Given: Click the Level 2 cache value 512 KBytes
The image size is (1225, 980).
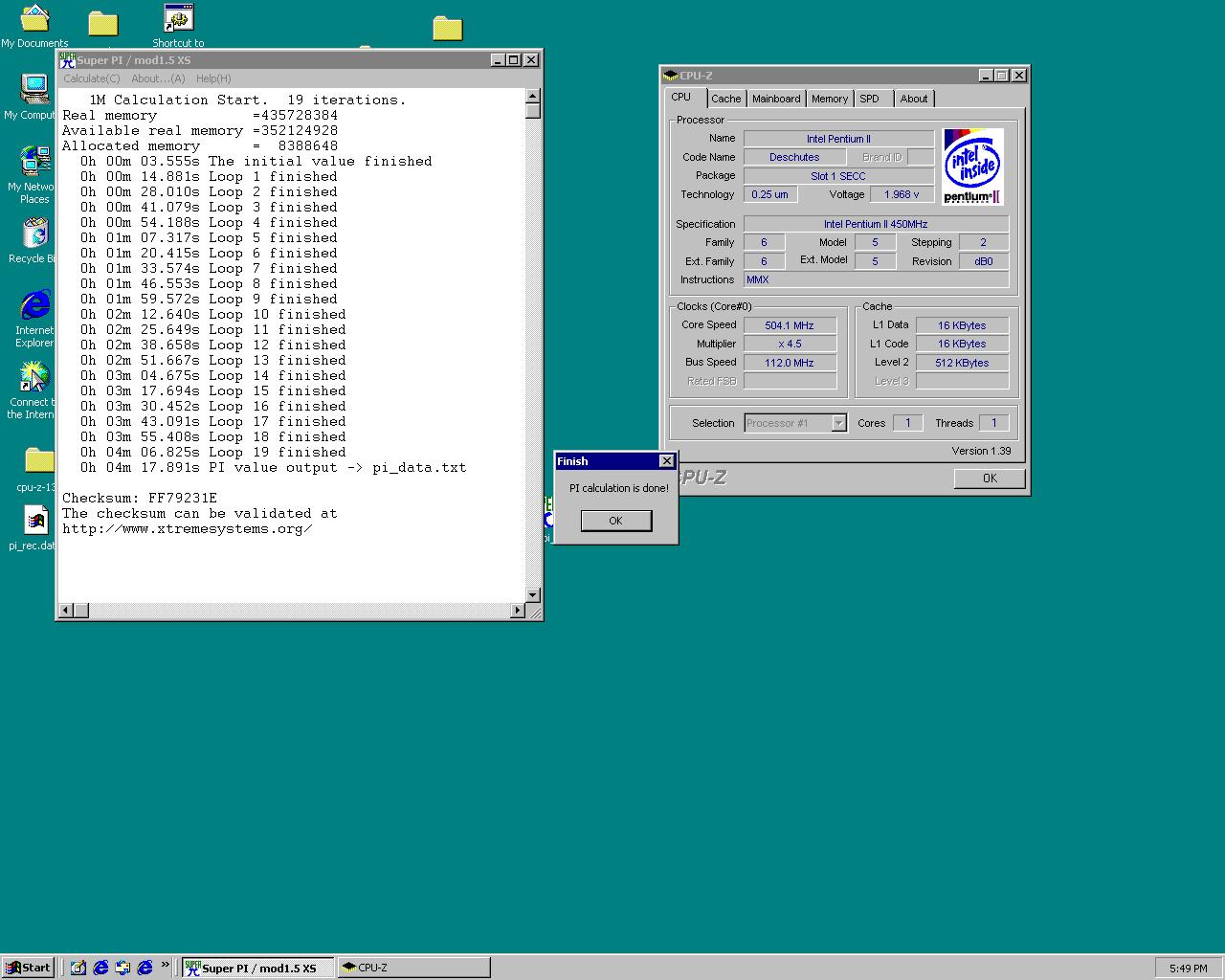Looking at the screenshot, I should [x=962, y=363].
